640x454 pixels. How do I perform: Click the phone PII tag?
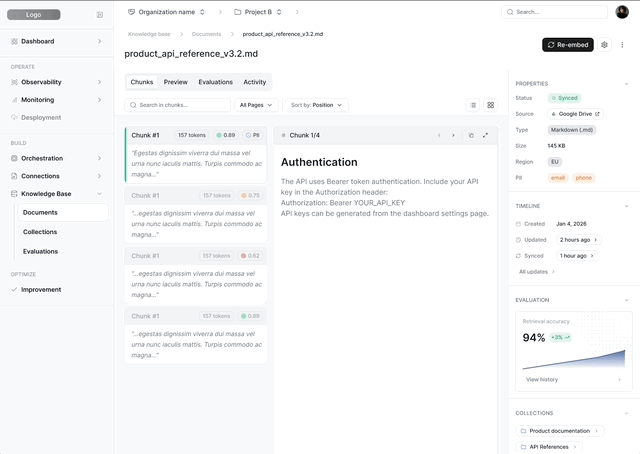tap(584, 178)
